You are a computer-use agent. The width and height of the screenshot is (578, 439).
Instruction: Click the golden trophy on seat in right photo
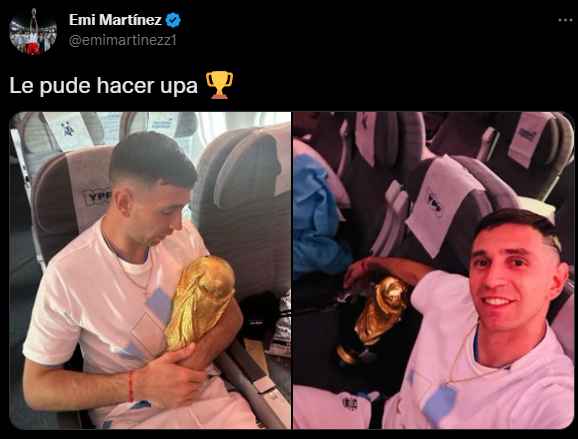click(374, 319)
